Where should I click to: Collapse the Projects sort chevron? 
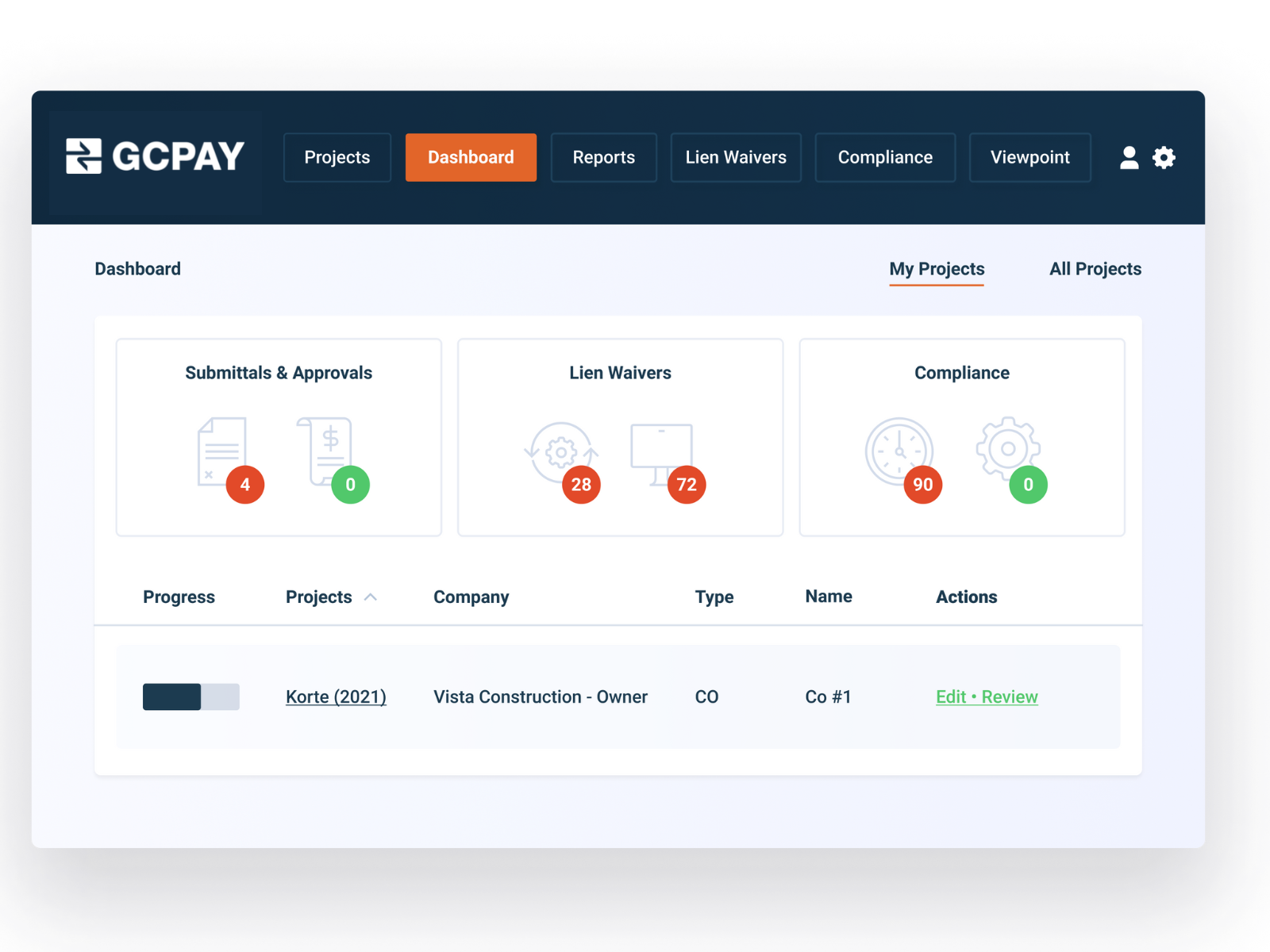[x=371, y=597]
